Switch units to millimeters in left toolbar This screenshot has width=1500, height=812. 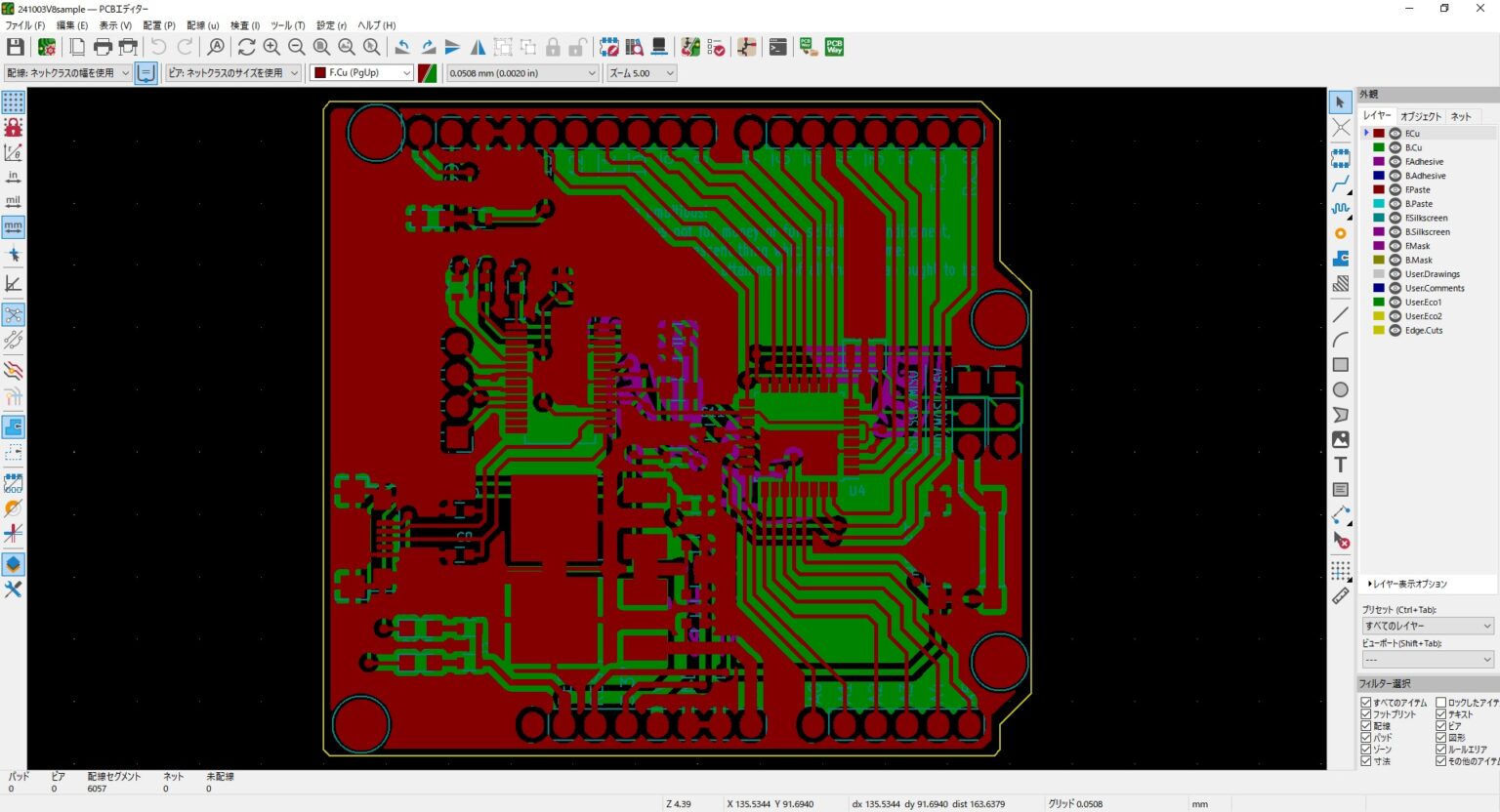click(14, 226)
